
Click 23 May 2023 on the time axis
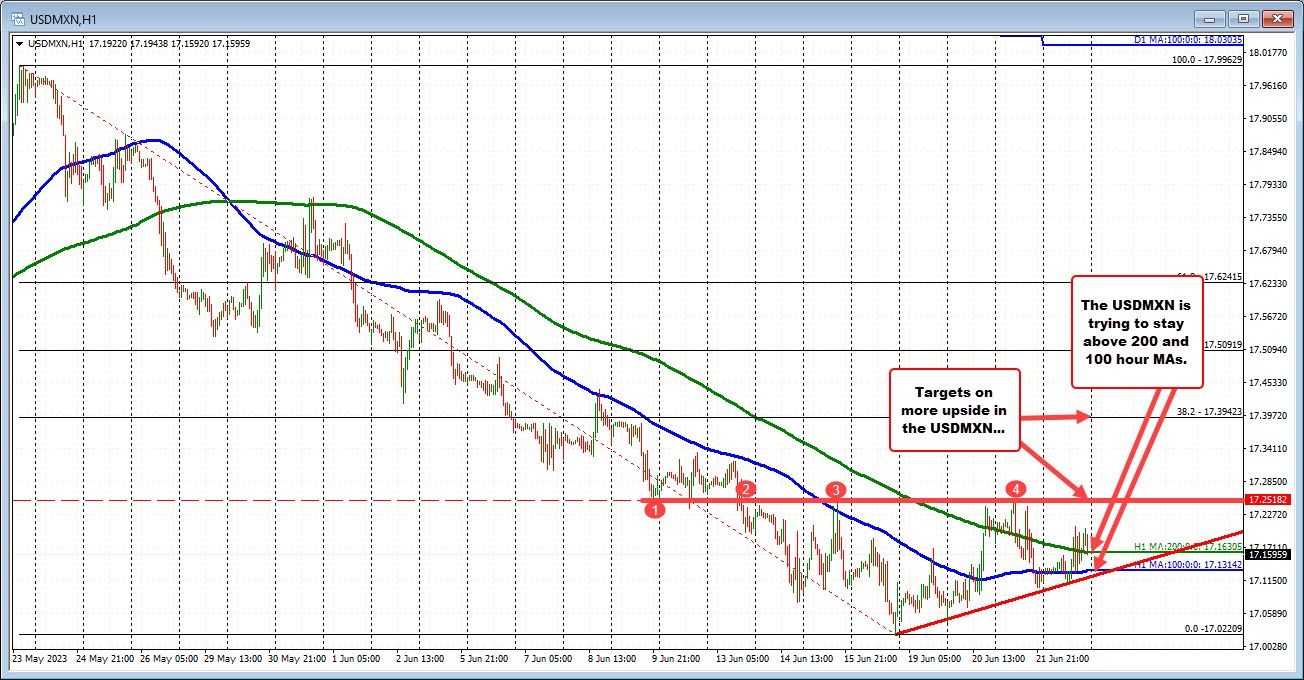click(38, 660)
